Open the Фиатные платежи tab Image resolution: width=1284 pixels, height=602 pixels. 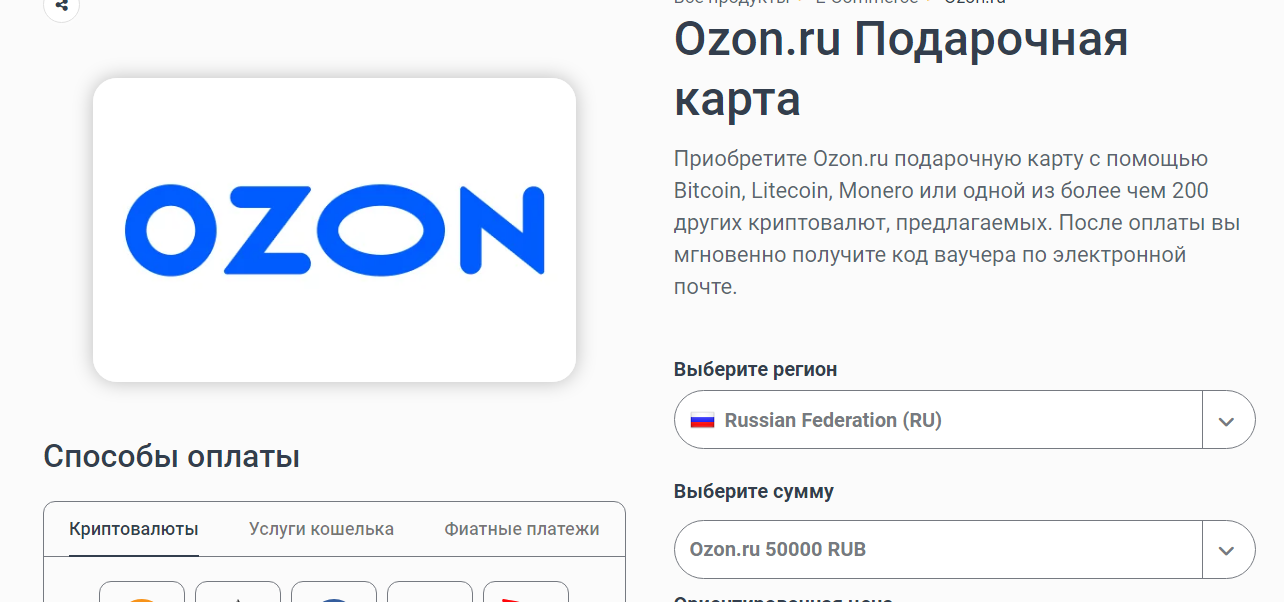click(x=522, y=529)
